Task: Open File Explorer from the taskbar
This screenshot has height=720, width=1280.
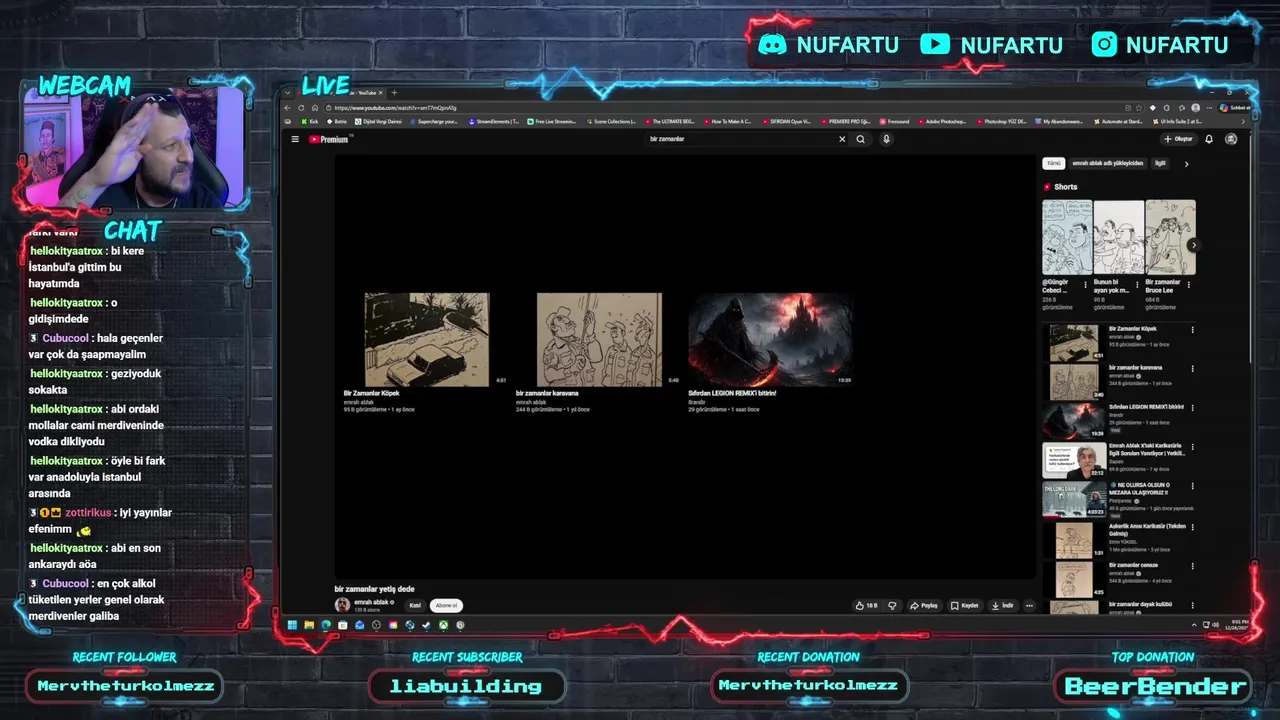Action: pyautogui.click(x=309, y=625)
